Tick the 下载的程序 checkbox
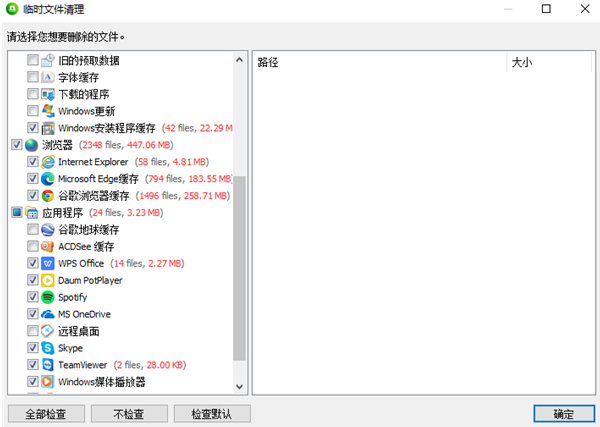 [x=33, y=94]
